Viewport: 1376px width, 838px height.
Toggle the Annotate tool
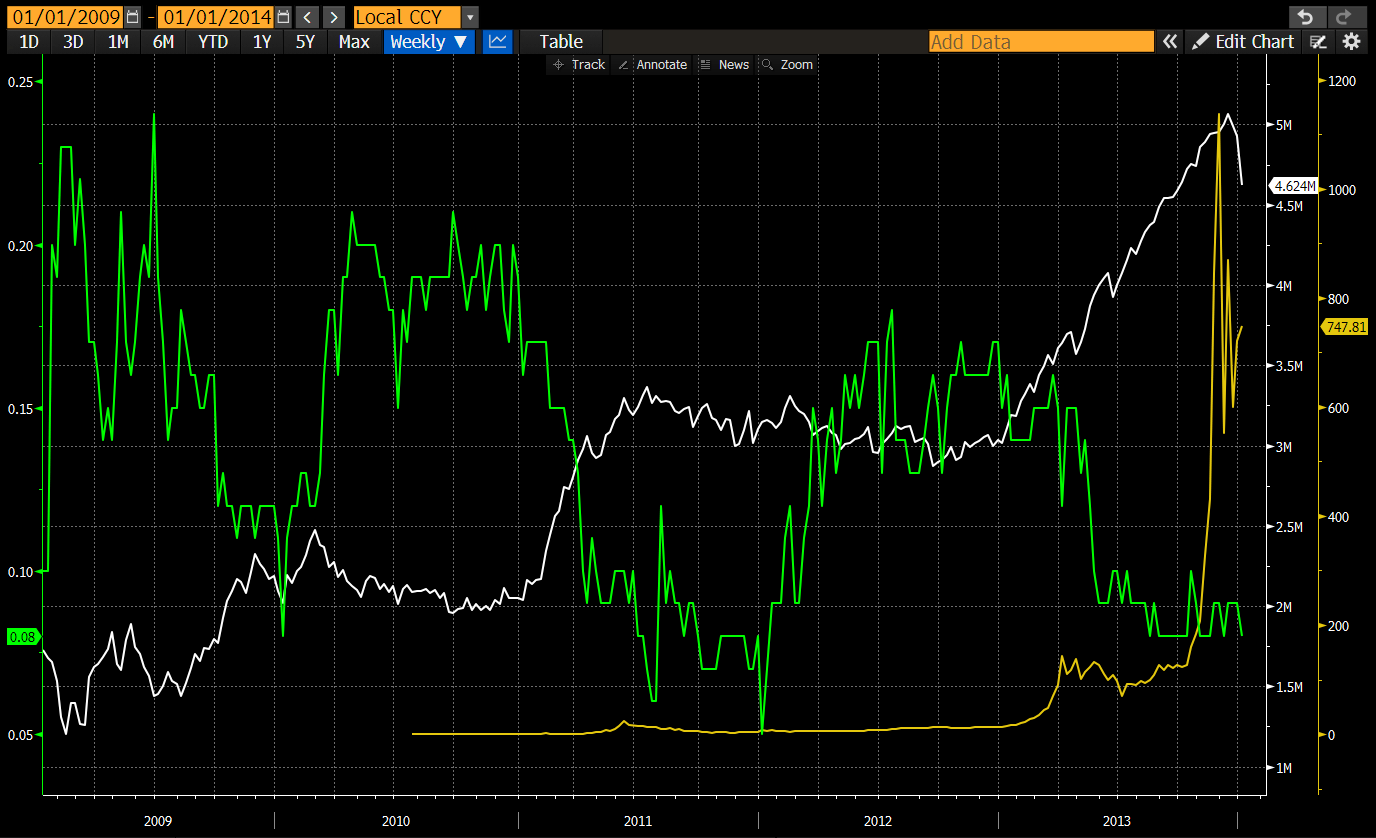[x=652, y=64]
